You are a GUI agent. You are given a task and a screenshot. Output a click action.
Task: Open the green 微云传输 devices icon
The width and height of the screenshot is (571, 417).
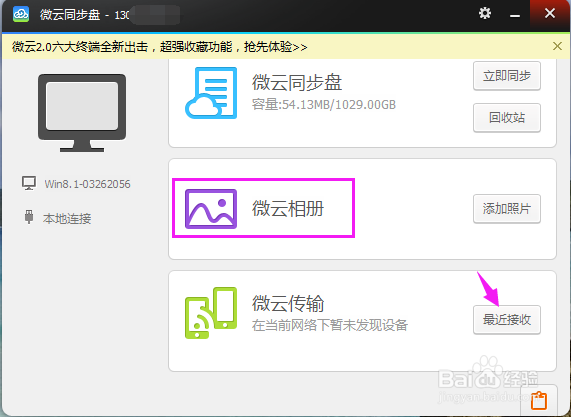click(x=211, y=313)
